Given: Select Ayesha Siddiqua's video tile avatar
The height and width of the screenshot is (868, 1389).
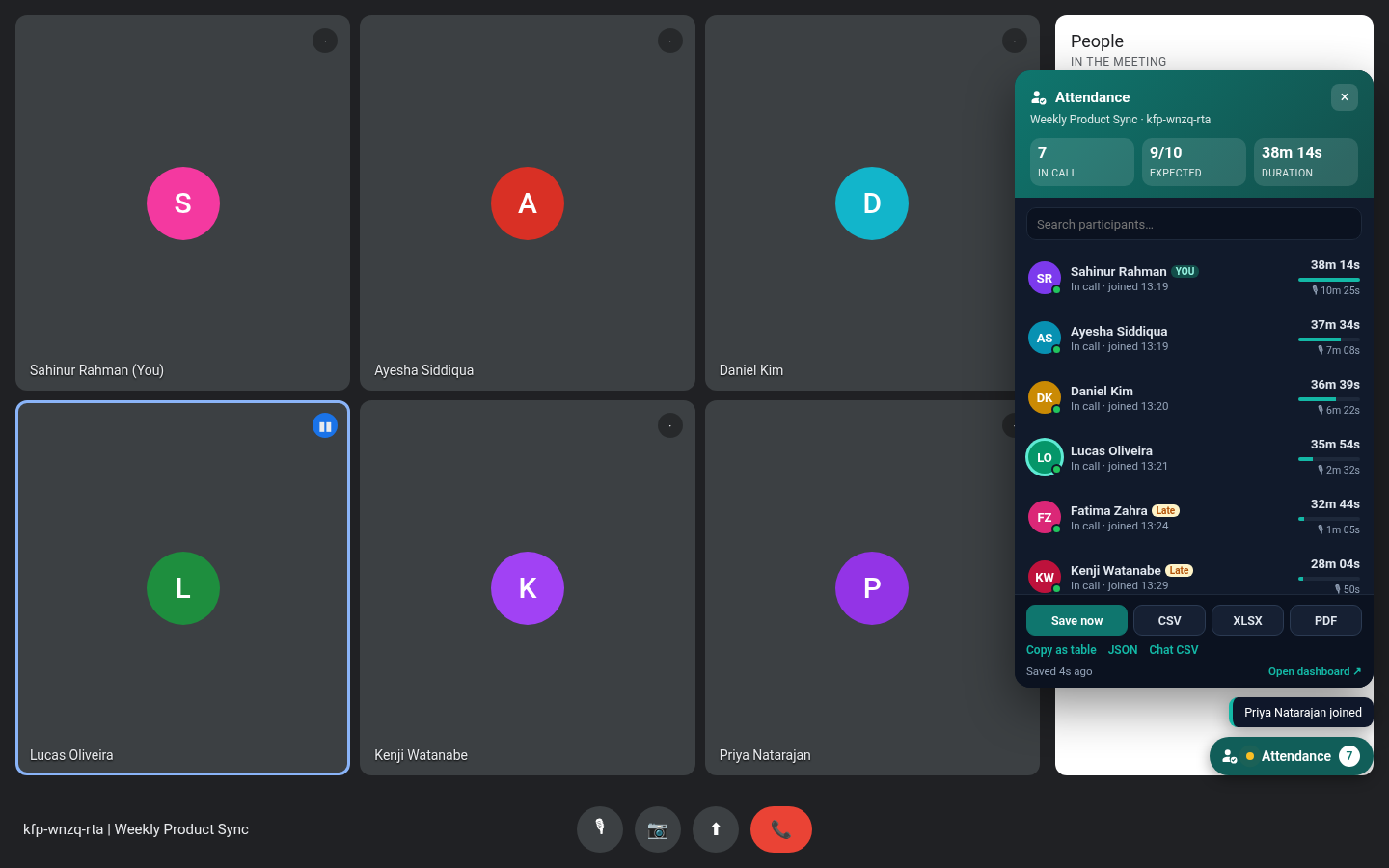Looking at the screenshot, I should 528,203.
